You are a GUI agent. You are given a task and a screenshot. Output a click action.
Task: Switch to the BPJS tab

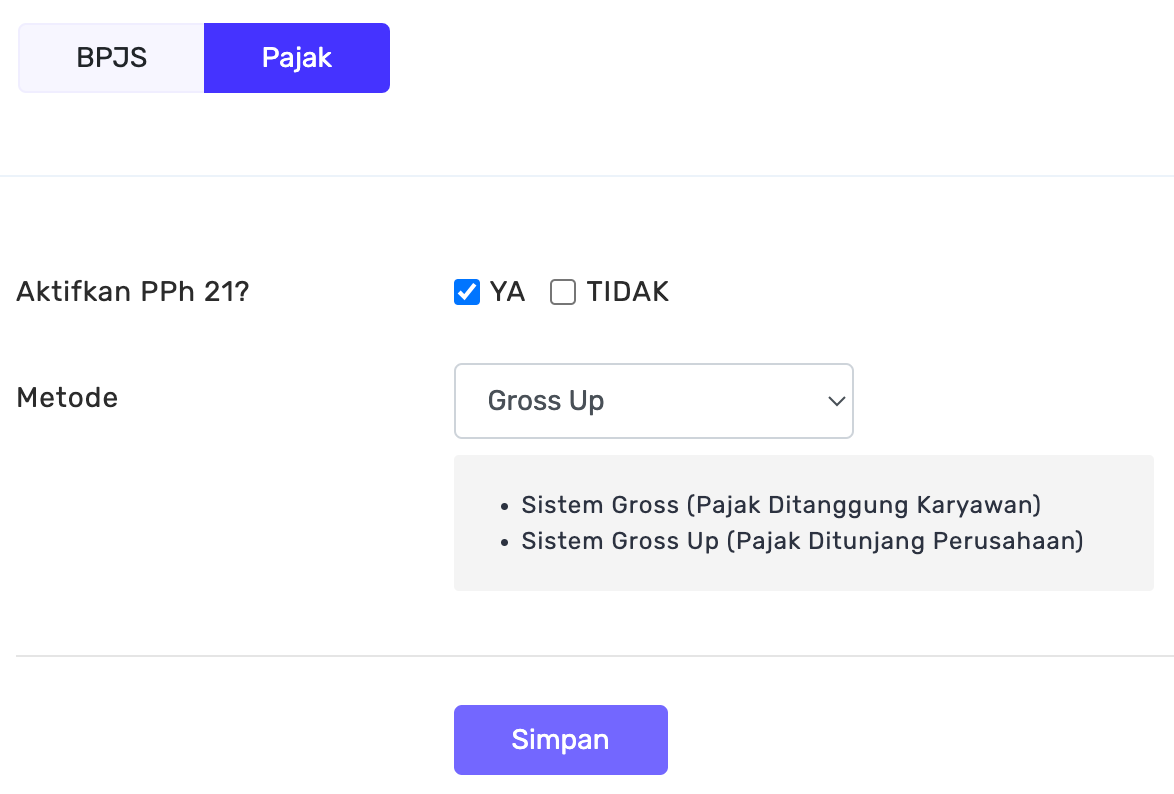tap(110, 58)
